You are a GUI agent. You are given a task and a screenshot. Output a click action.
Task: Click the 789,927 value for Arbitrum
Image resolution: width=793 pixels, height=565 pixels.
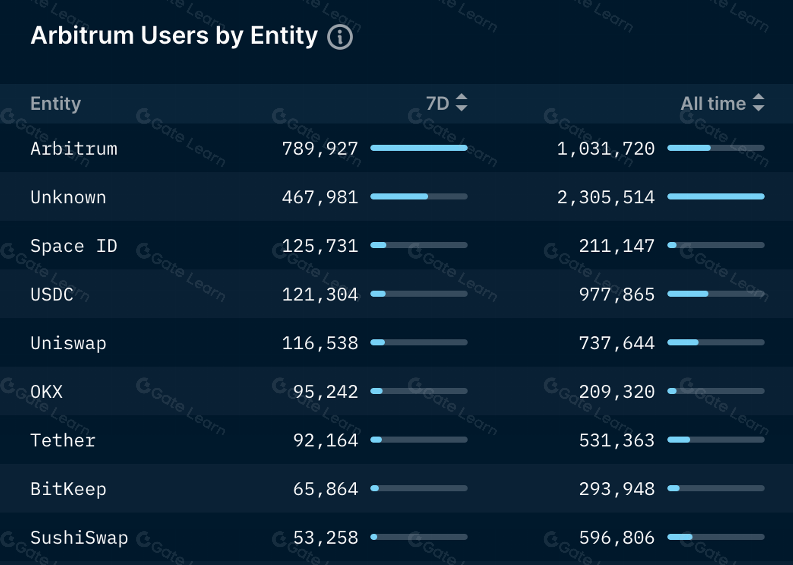(x=320, y=149)
